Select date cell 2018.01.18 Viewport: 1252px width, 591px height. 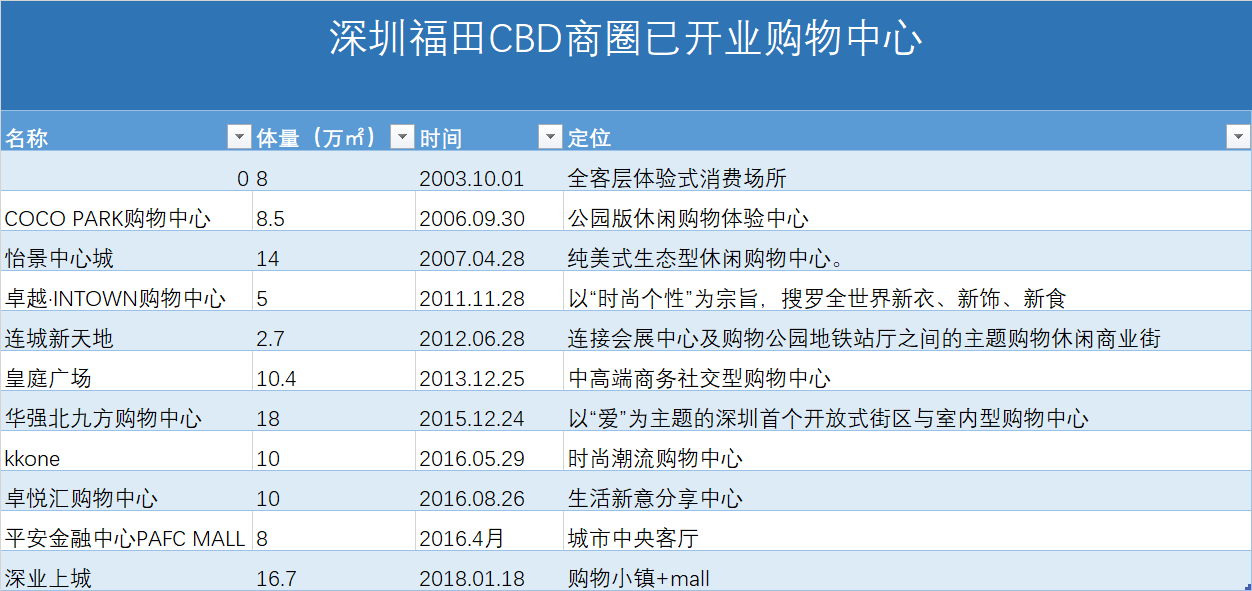(x=489, y=571)
